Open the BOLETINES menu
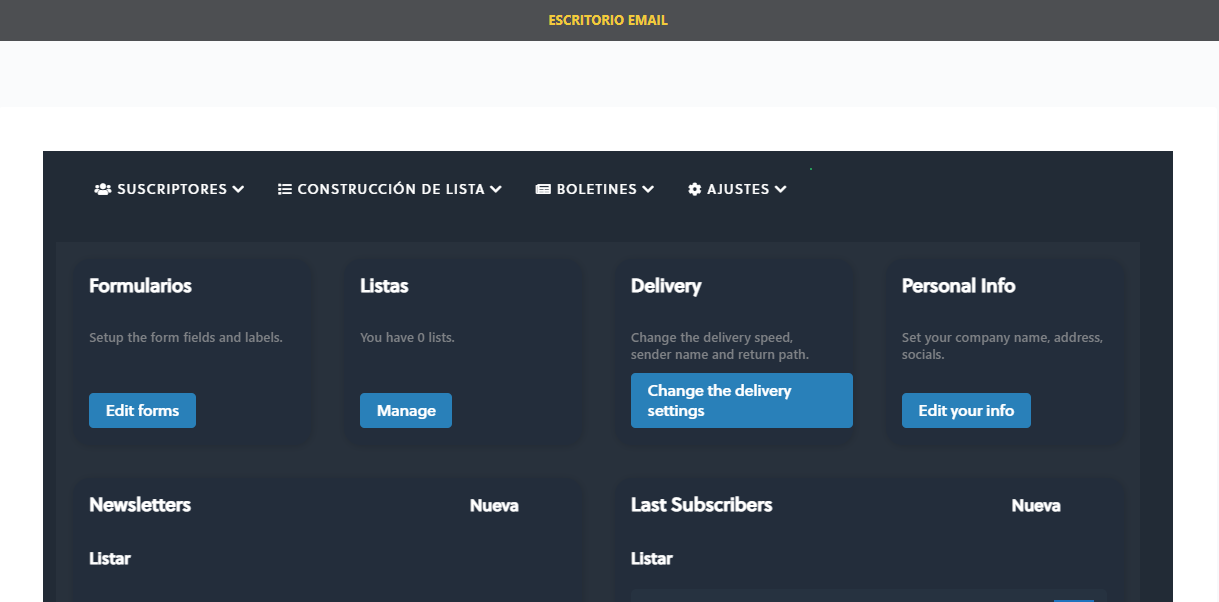This screenshot has height=602, width=1219. click(595, 189)
